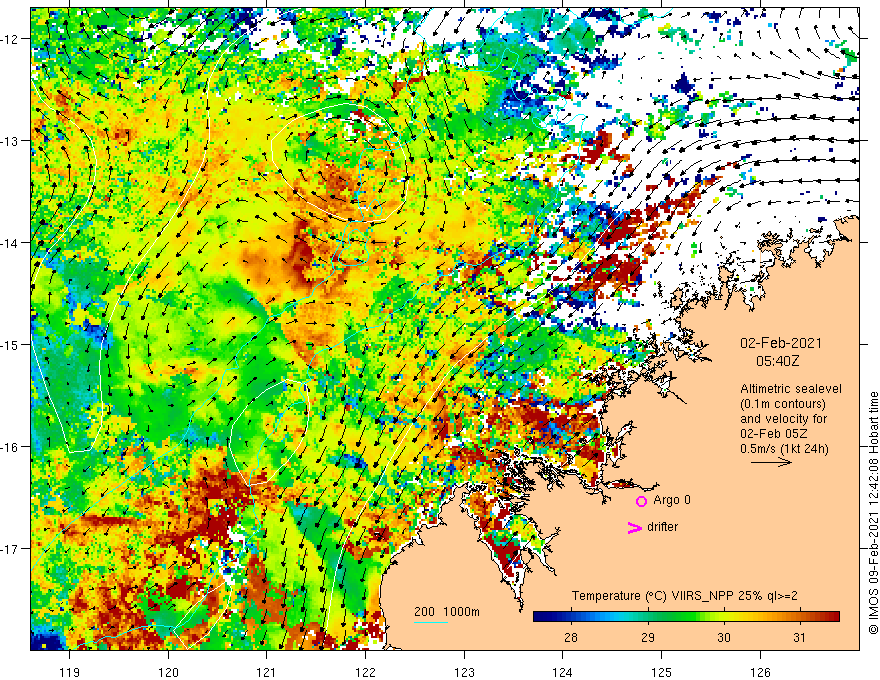The height and width of the screenshot is (680, 880).
Task: Click the longitude axis label 119
Action: (x=70, y=672)
